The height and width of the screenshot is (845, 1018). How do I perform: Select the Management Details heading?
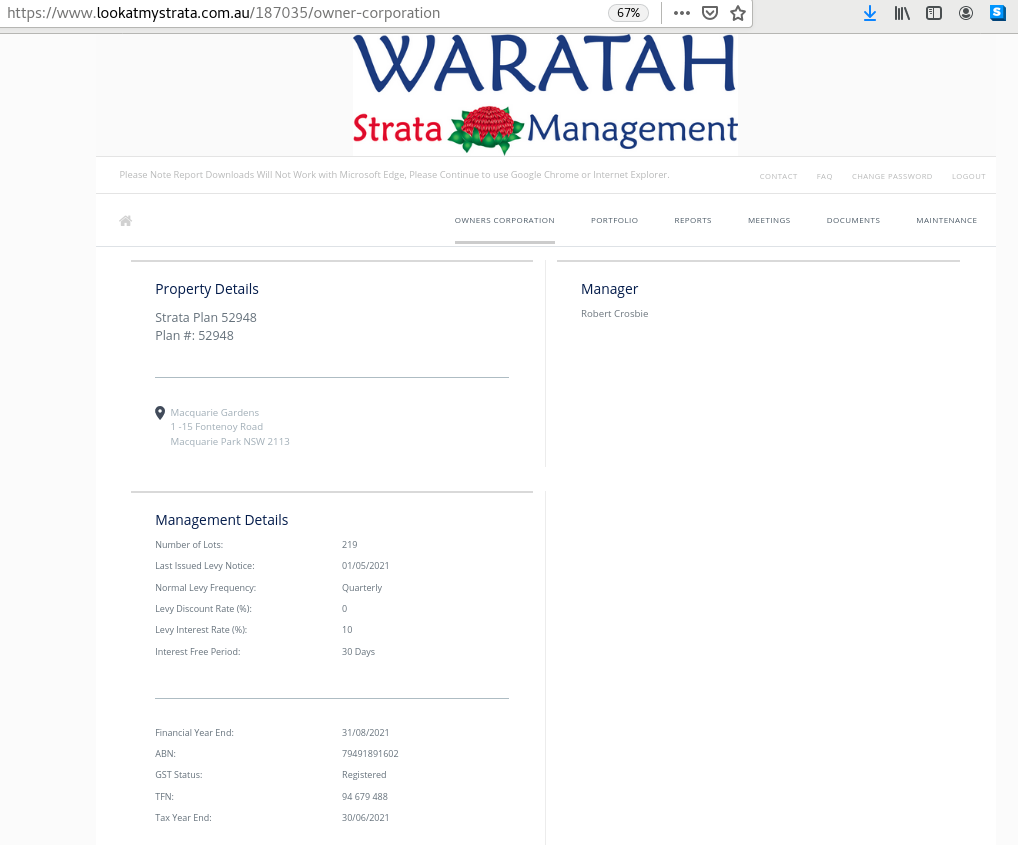221,520
